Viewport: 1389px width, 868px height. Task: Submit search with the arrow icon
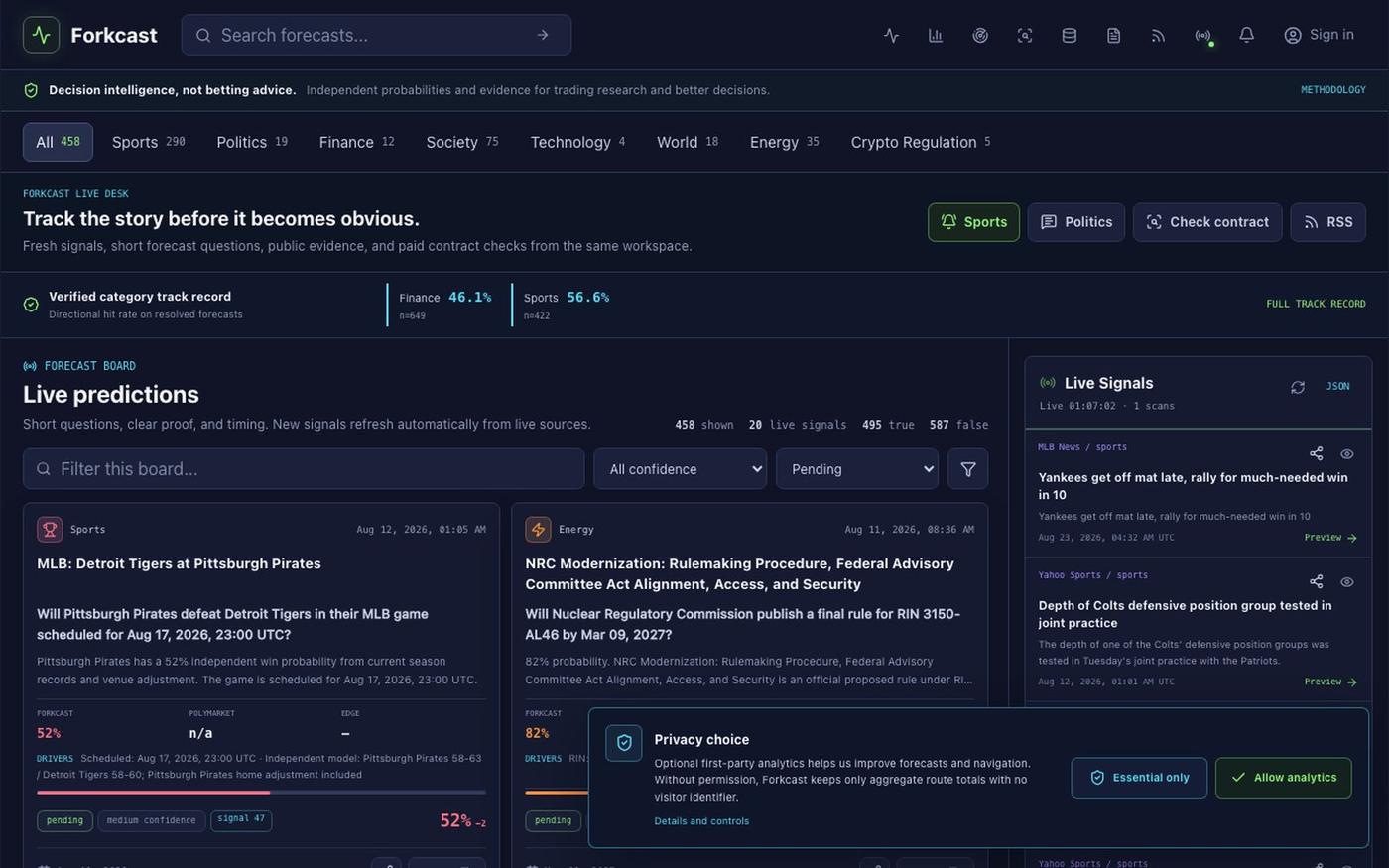click(543, 35)
